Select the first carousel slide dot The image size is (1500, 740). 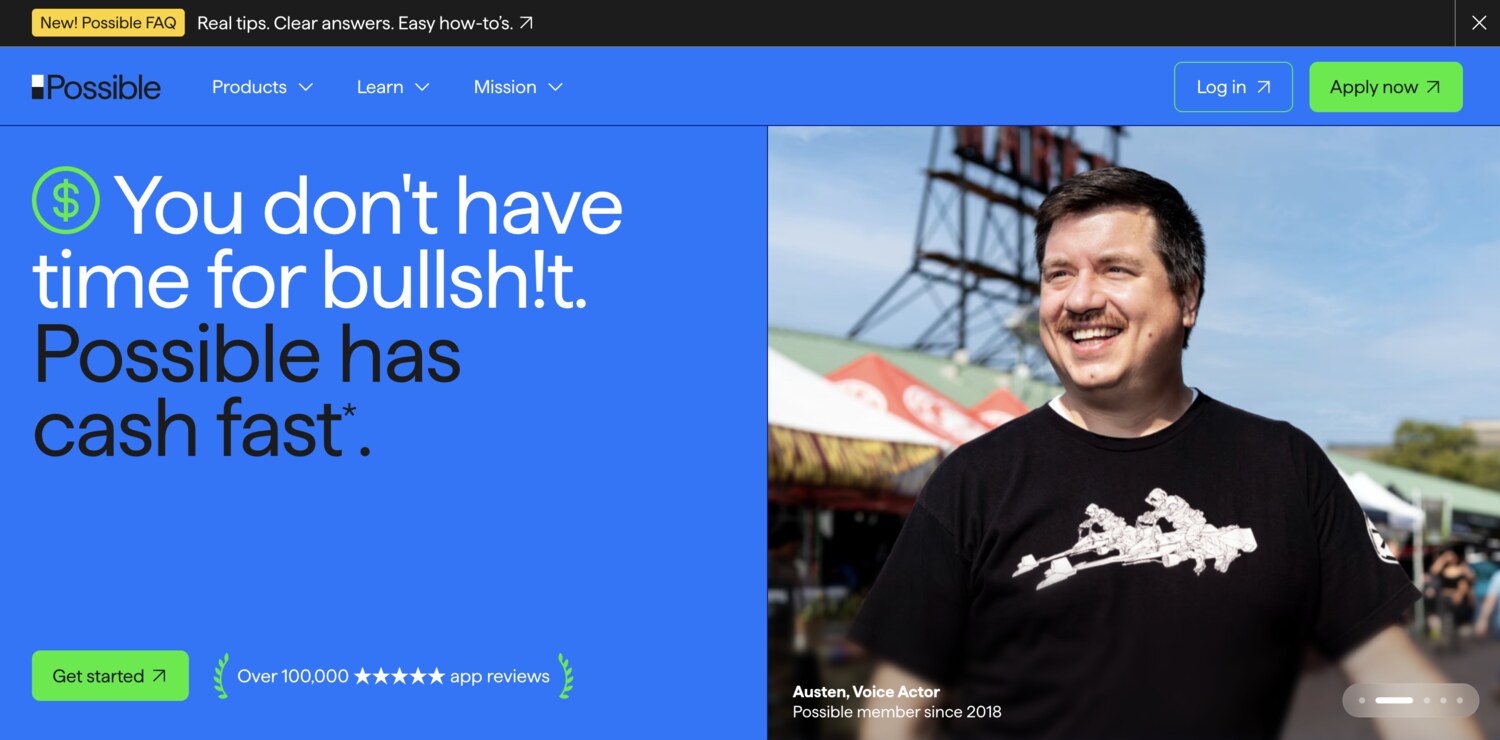click(1361, 700)
